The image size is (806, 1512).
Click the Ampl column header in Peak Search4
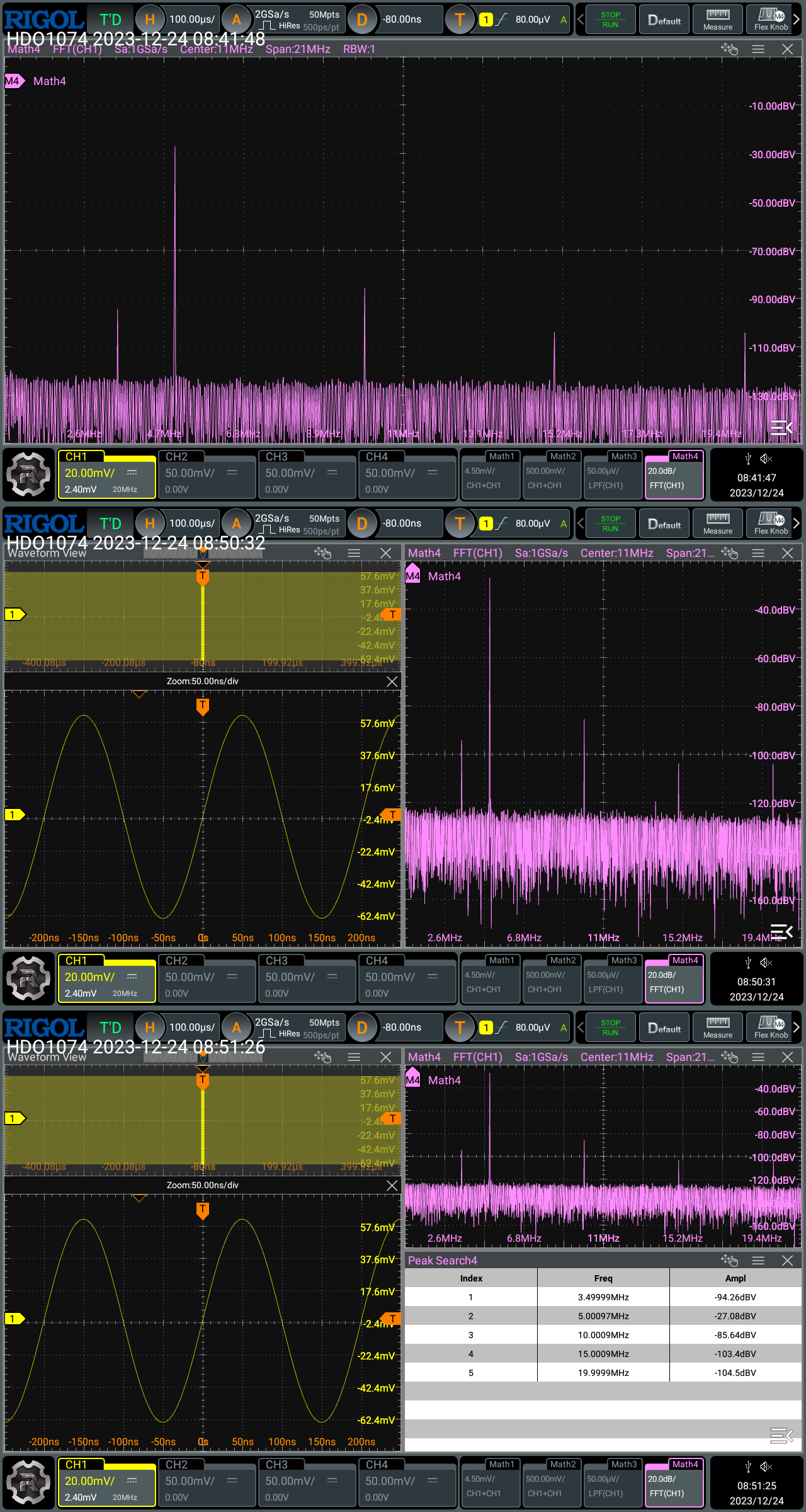point(735,1278)
